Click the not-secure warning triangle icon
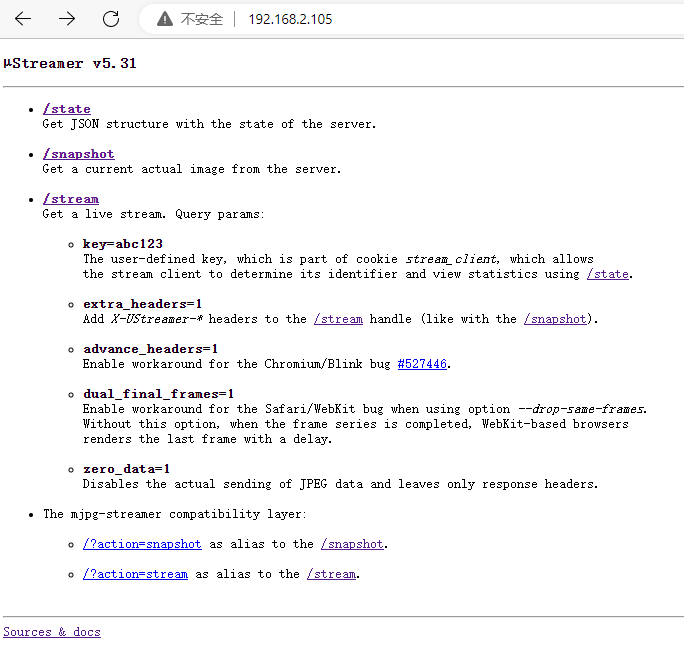 tap(165, 19)
